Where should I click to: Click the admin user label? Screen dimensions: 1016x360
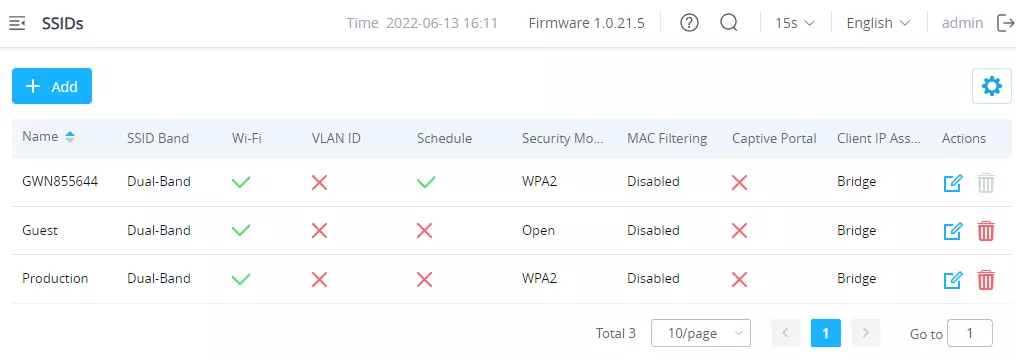pos(962,23)
